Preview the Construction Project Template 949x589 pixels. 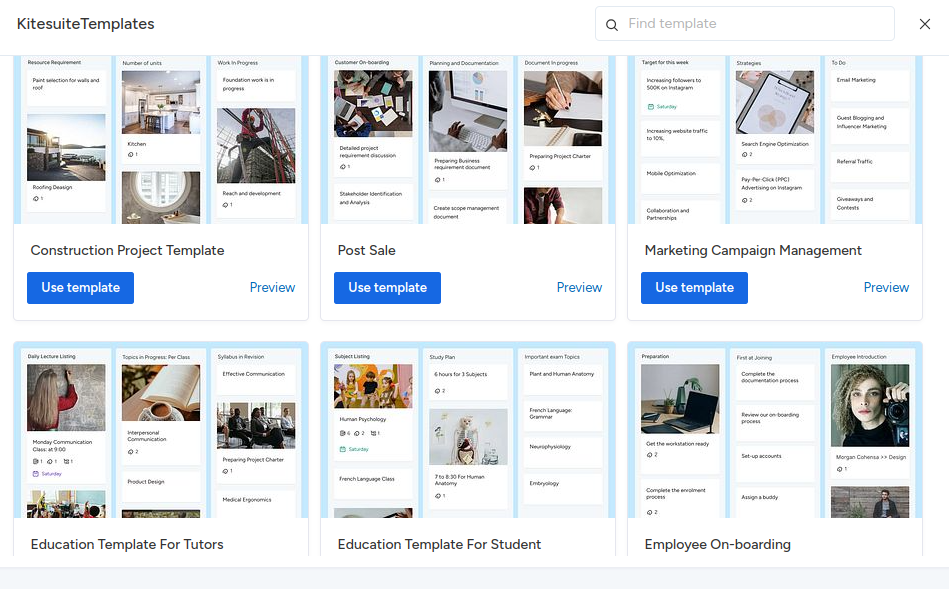(272, 287)
